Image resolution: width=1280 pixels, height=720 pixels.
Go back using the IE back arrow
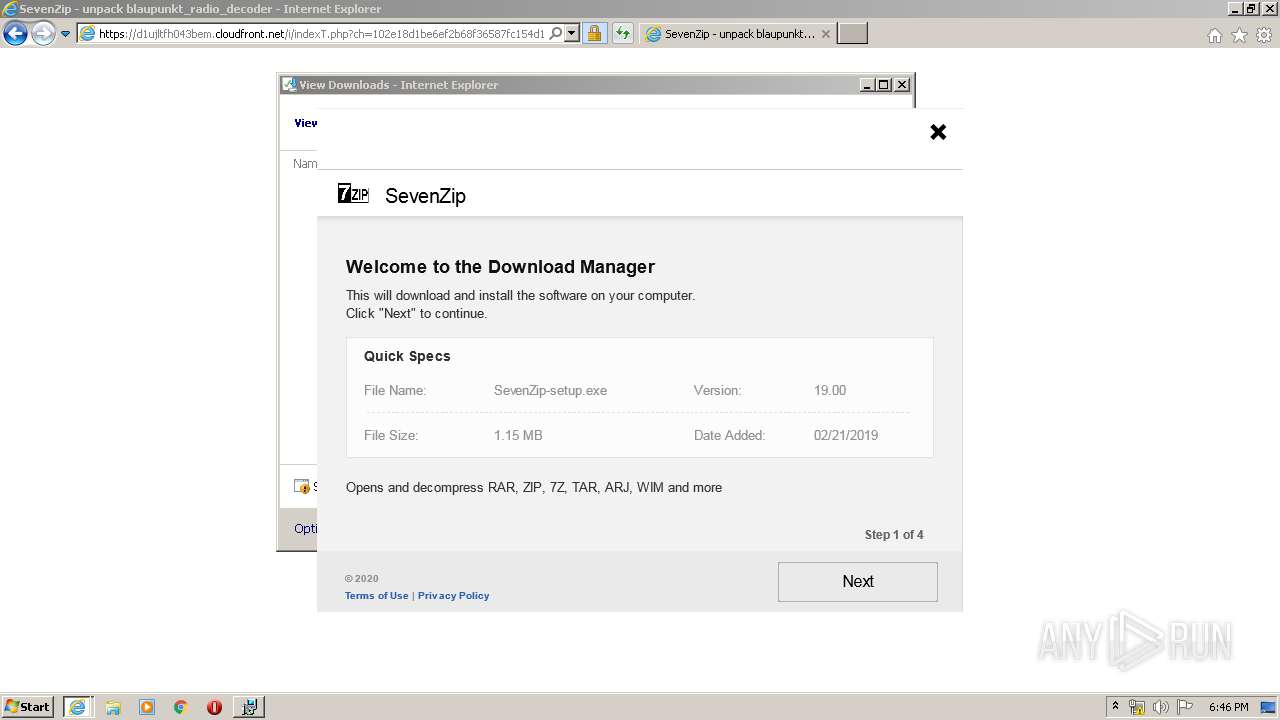click(x=15, y=33)
